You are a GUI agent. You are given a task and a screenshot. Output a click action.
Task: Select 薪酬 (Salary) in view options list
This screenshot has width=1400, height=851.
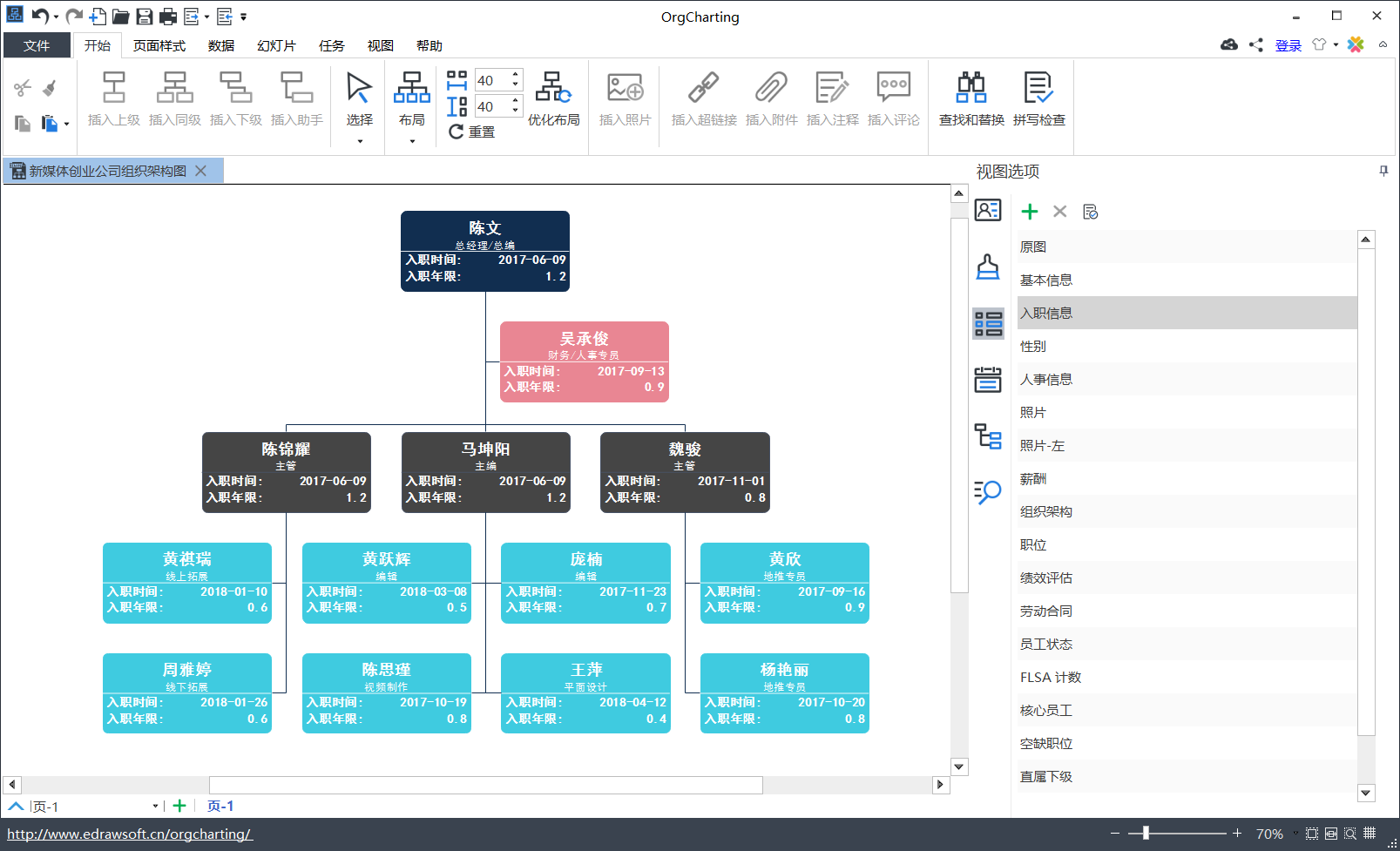pos(1033,479)
